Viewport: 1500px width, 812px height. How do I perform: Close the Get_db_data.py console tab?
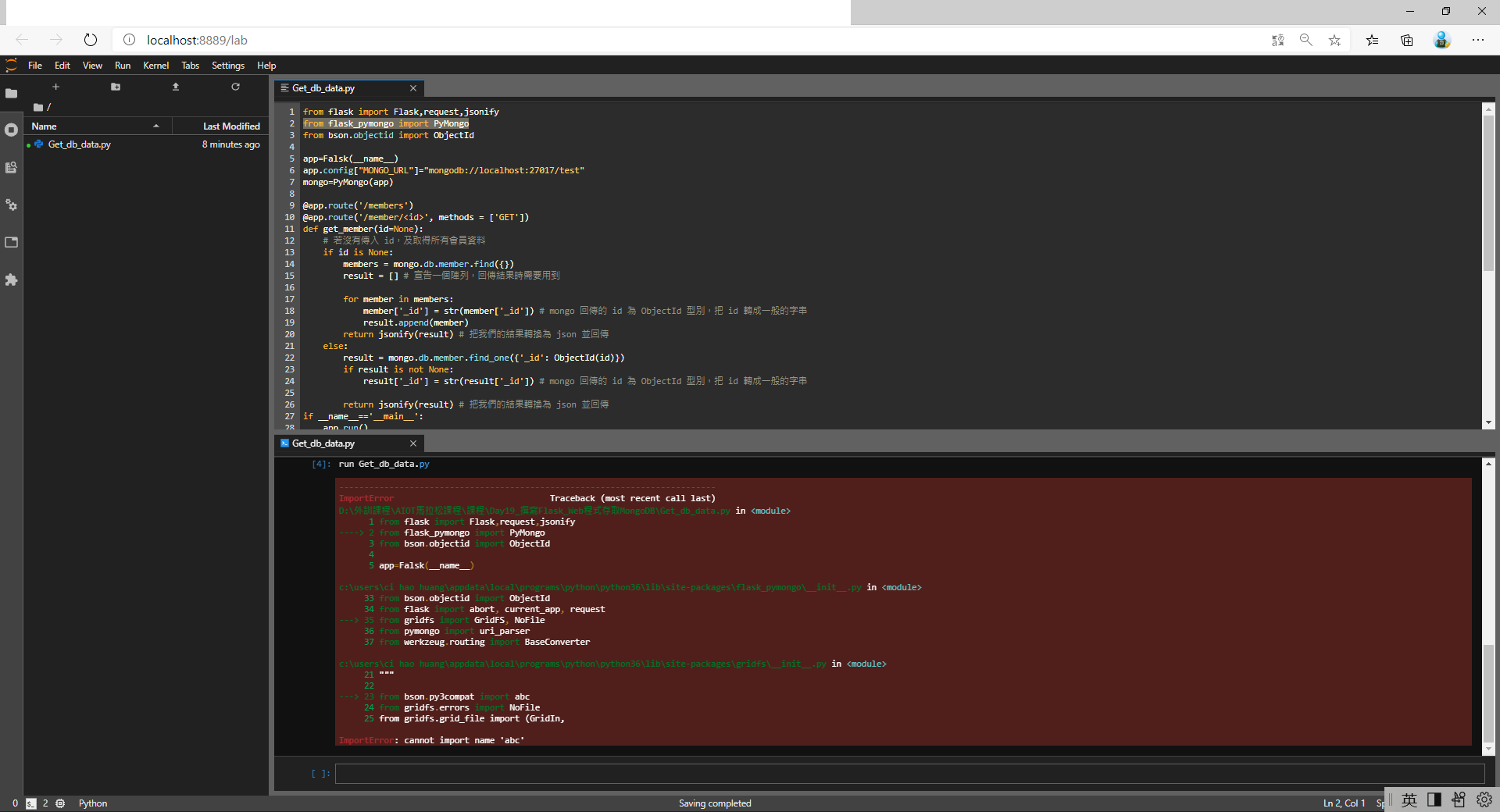click(413, 443)
